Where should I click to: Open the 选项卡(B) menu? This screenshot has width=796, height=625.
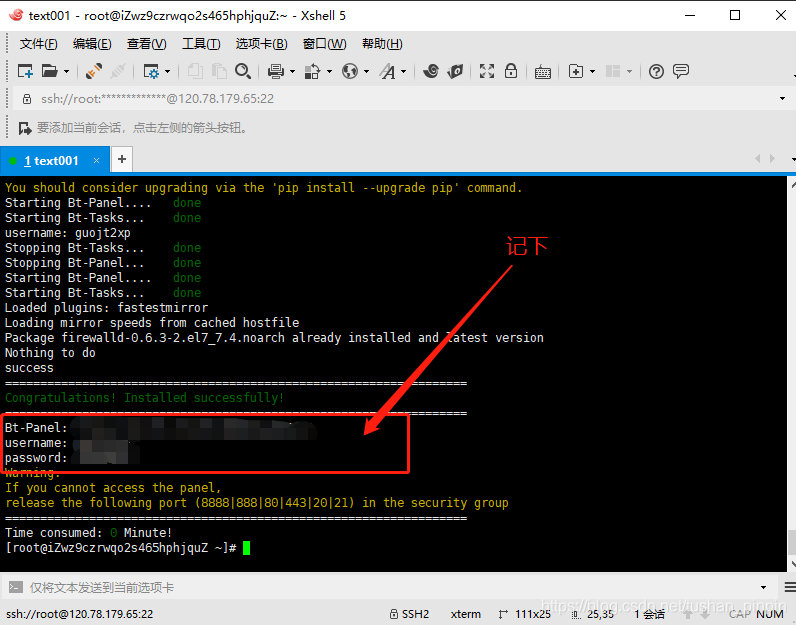261,44
